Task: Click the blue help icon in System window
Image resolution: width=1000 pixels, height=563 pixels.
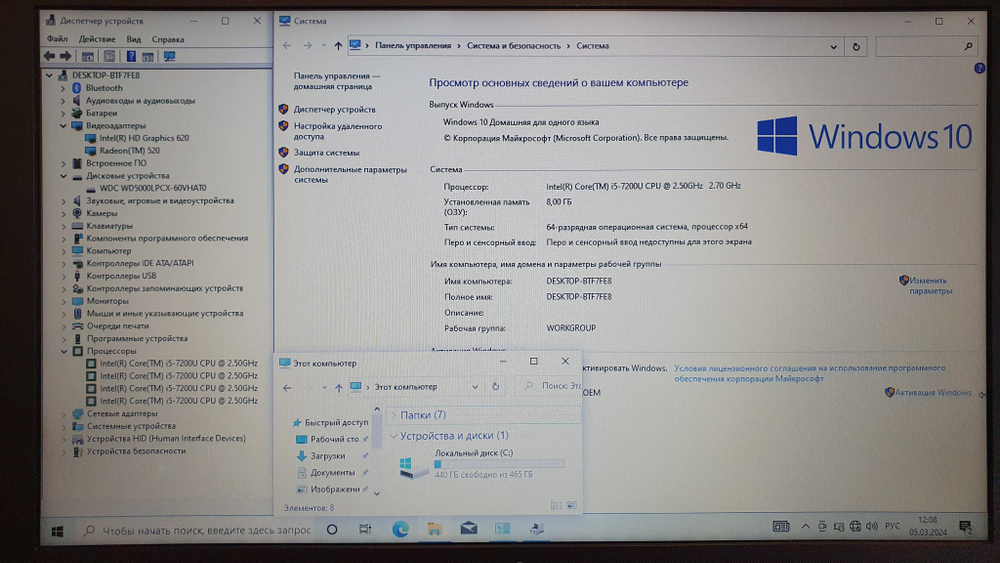Action: pyautogui.click(x=980, y=68)
